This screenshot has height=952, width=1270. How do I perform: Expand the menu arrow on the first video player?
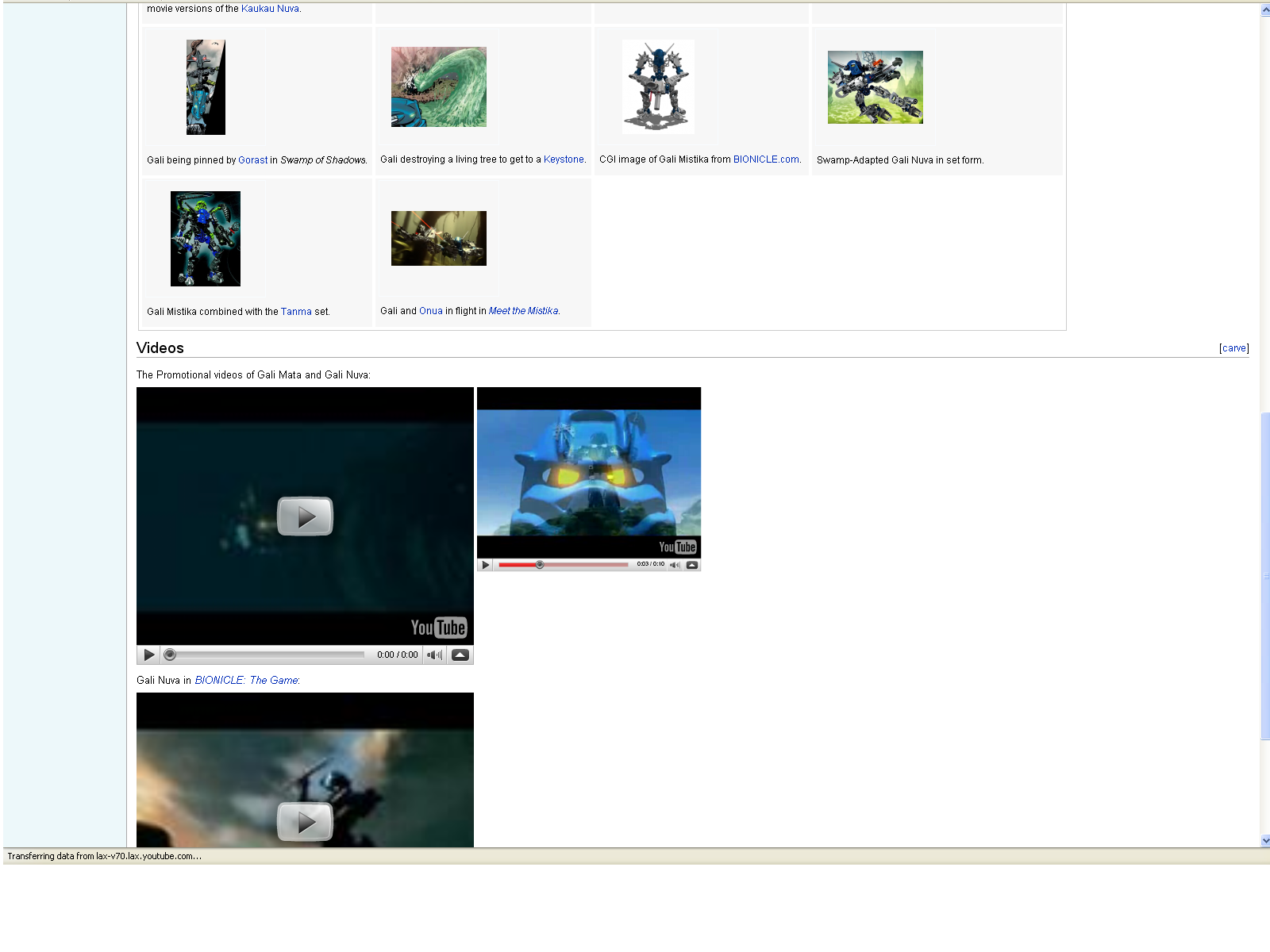click(x=460, y=655)
